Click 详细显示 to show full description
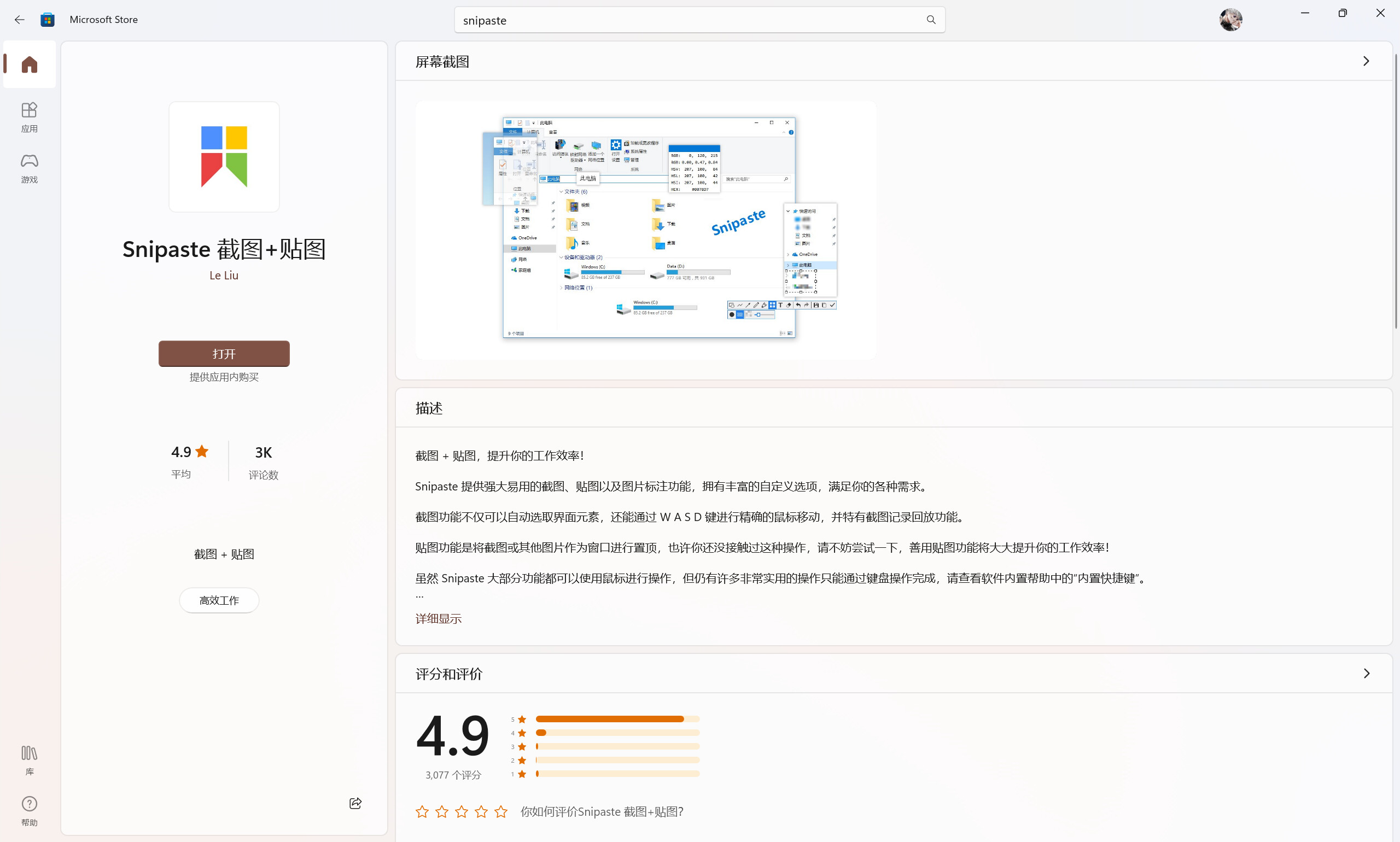This screenshot has height=842, width=1400. coord(438,618)
